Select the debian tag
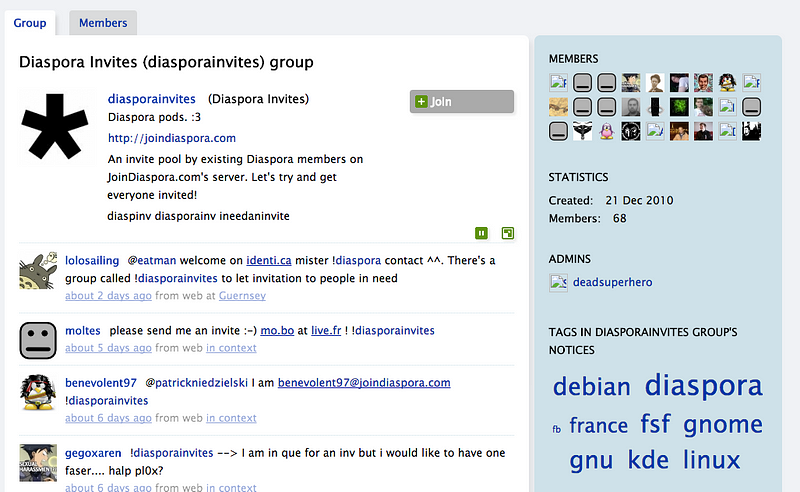The width and height of the screenshot is (800, 492). (592, 387)
